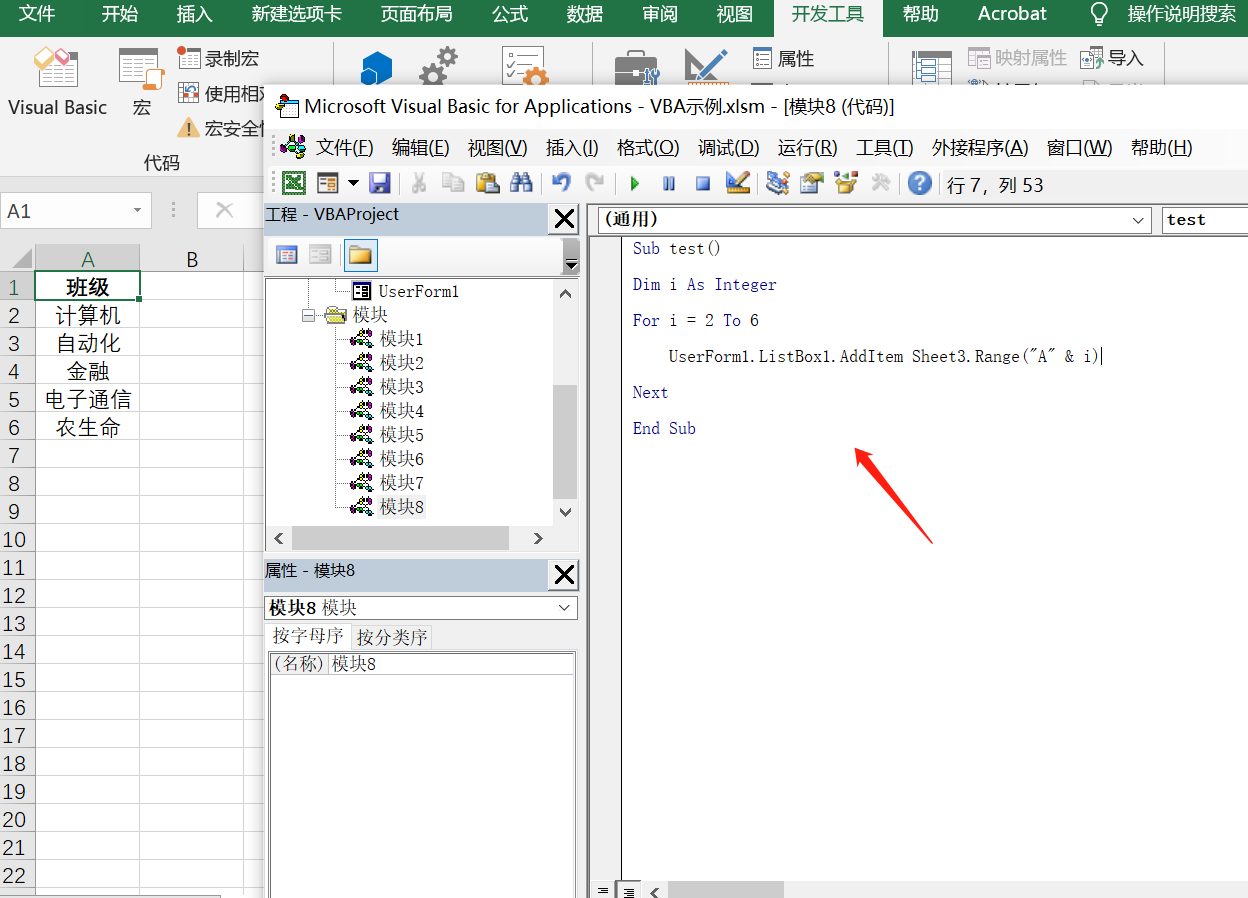Click the View Microsoft Excel icon
Screen dimensions: 1248x898
[x=294, y=183]
